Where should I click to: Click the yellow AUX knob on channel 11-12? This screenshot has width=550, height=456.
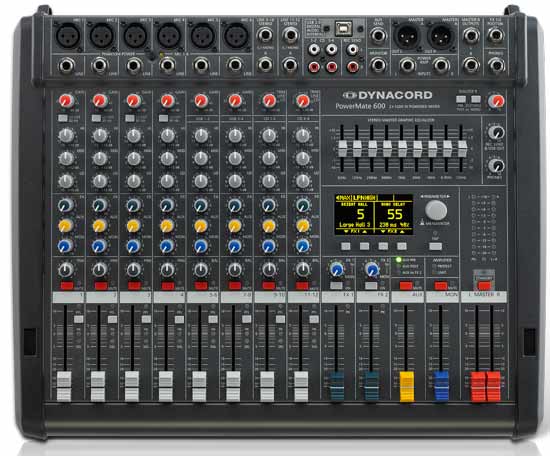[302, 226]
